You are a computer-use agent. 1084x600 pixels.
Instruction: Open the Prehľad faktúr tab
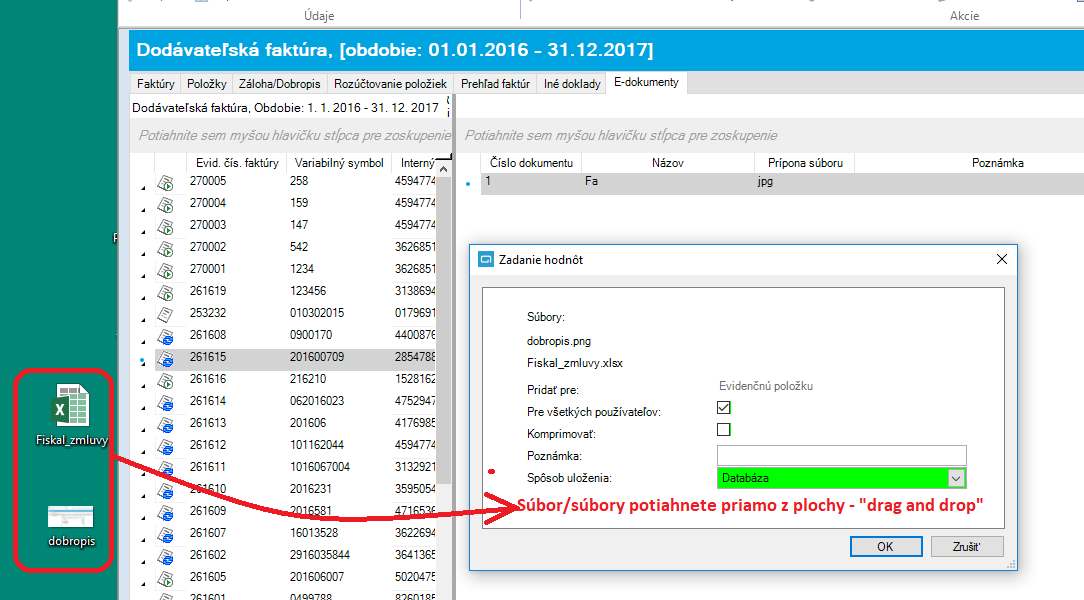pos(495,84)
